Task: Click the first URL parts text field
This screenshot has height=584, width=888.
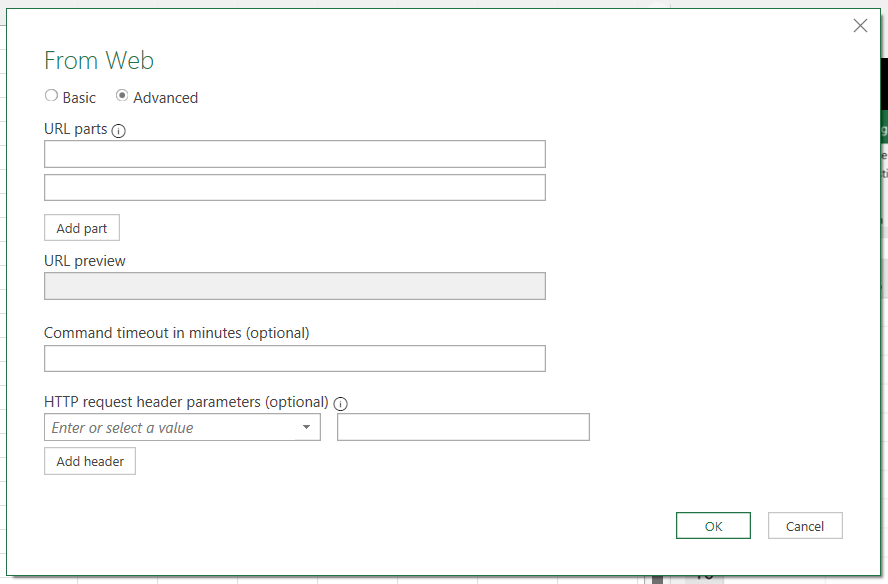Action: click(x=295, y=154)
